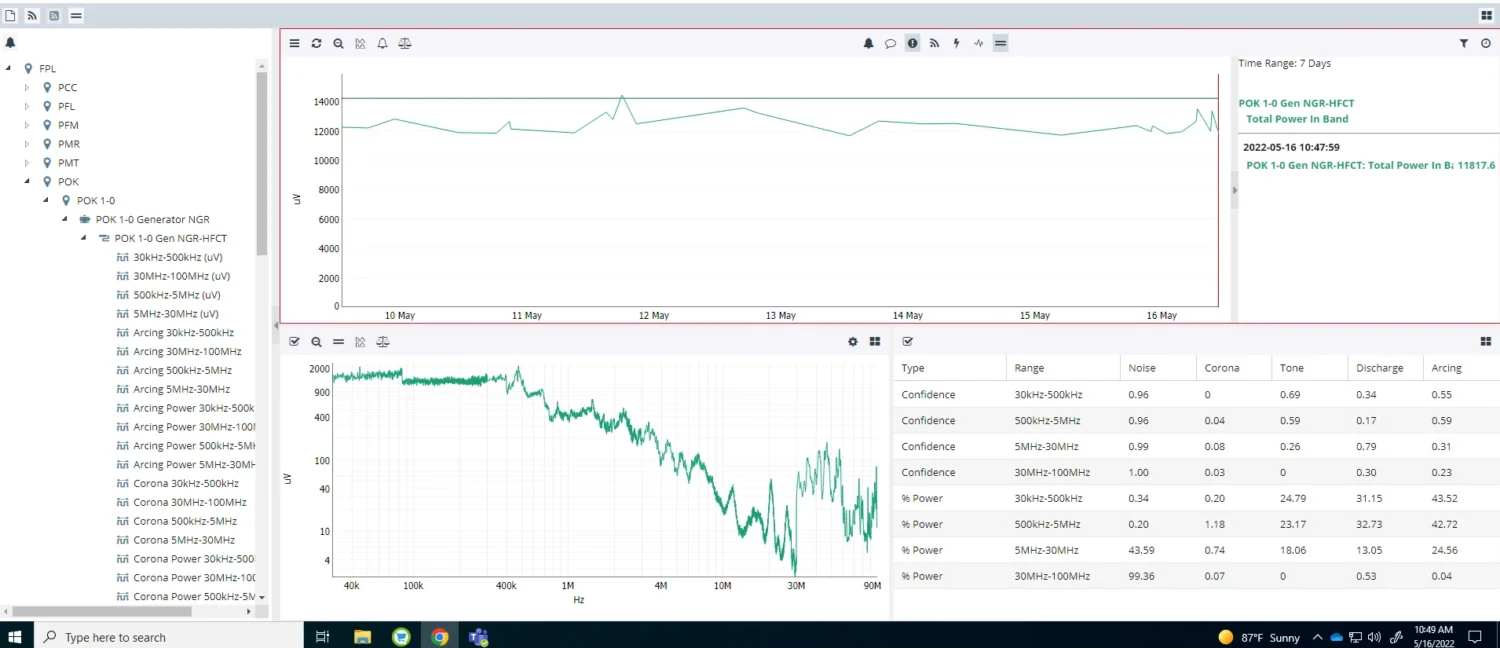This screenshot has width=1500, height=648.
Task: Click the new document icon at top left
Action: tap(10, 15)
